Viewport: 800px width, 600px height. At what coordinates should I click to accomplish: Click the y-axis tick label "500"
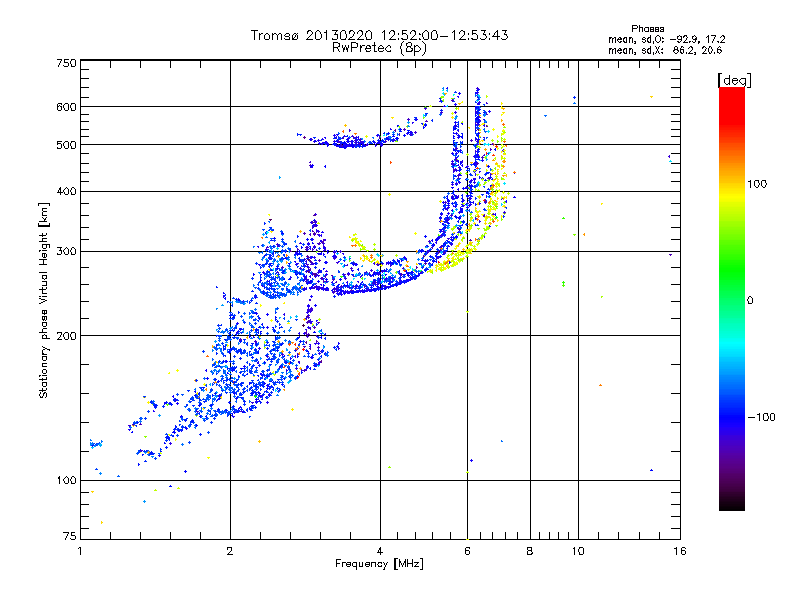tap(66, 145)
